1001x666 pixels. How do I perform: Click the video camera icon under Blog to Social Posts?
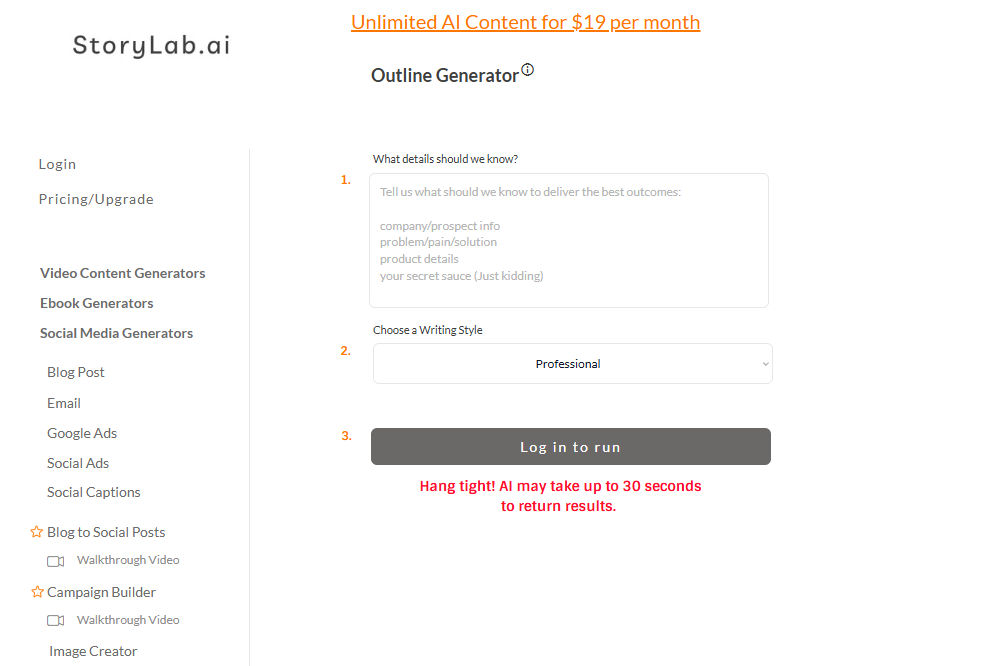[x=56, y=561]
